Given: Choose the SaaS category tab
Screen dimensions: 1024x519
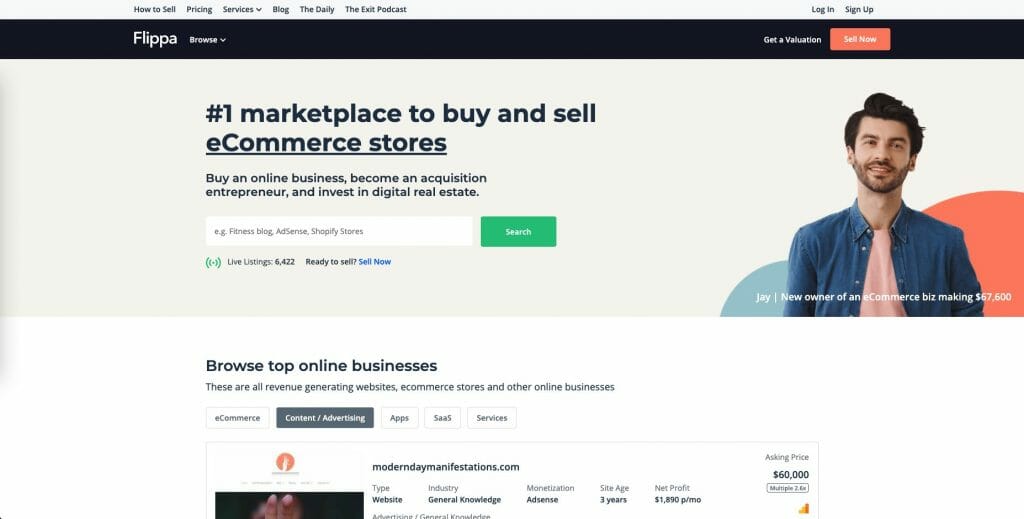Looking at the screenshot, I should [442, 418].
